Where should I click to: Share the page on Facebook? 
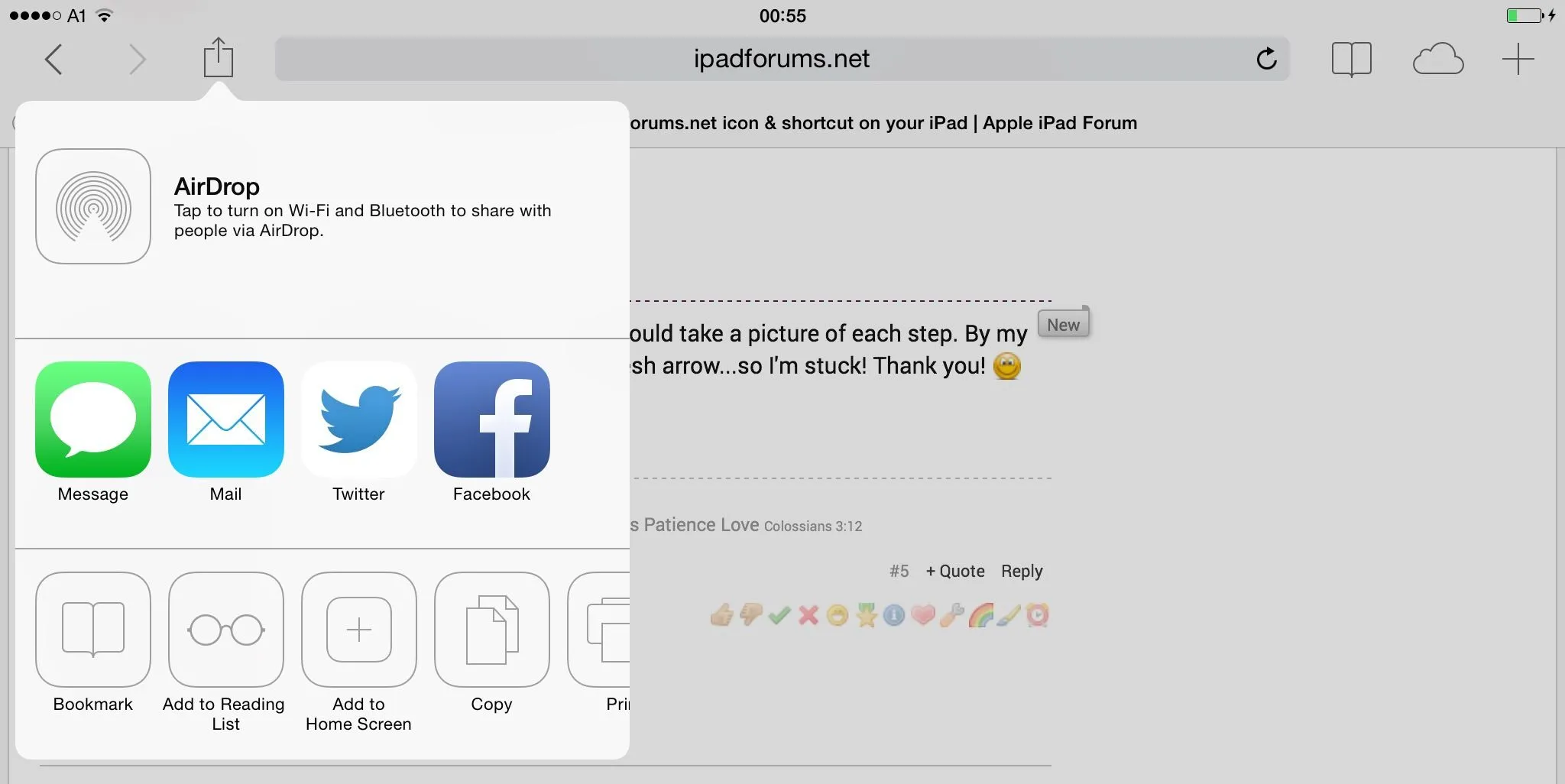point(491,420)
